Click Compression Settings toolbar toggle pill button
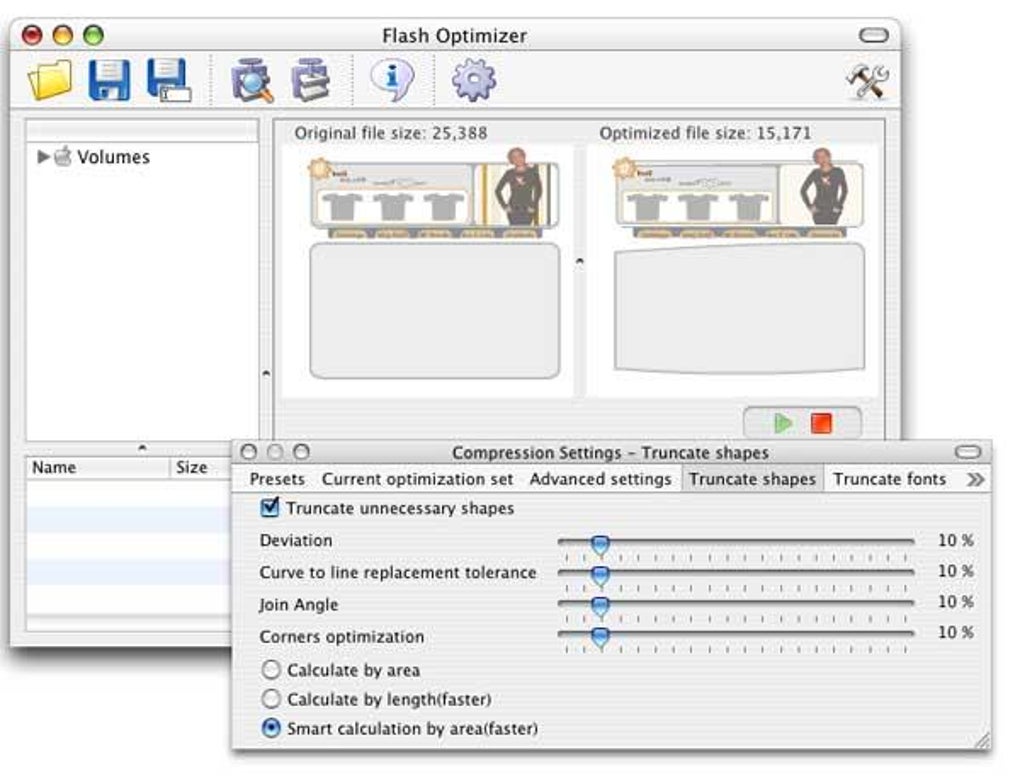1020x784 pixels. click(x=967, y=452)
